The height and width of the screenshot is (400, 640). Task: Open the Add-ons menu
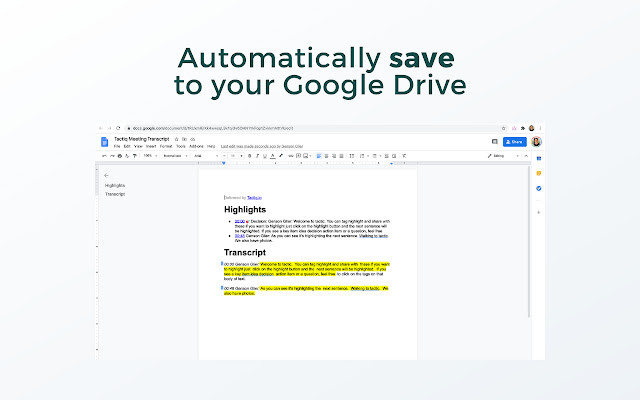196,146
